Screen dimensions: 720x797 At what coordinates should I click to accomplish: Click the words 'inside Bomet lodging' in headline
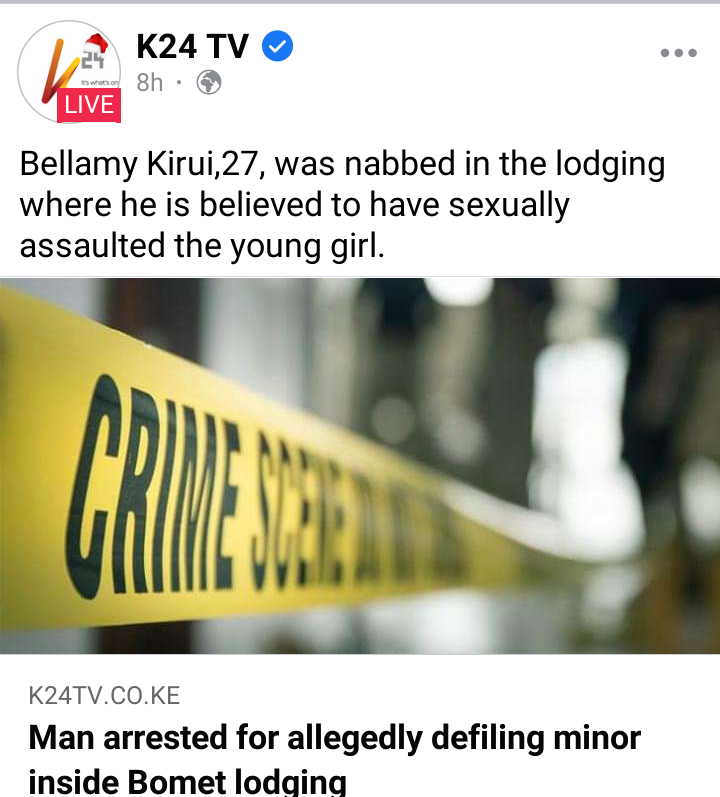(x=187, y=781)
